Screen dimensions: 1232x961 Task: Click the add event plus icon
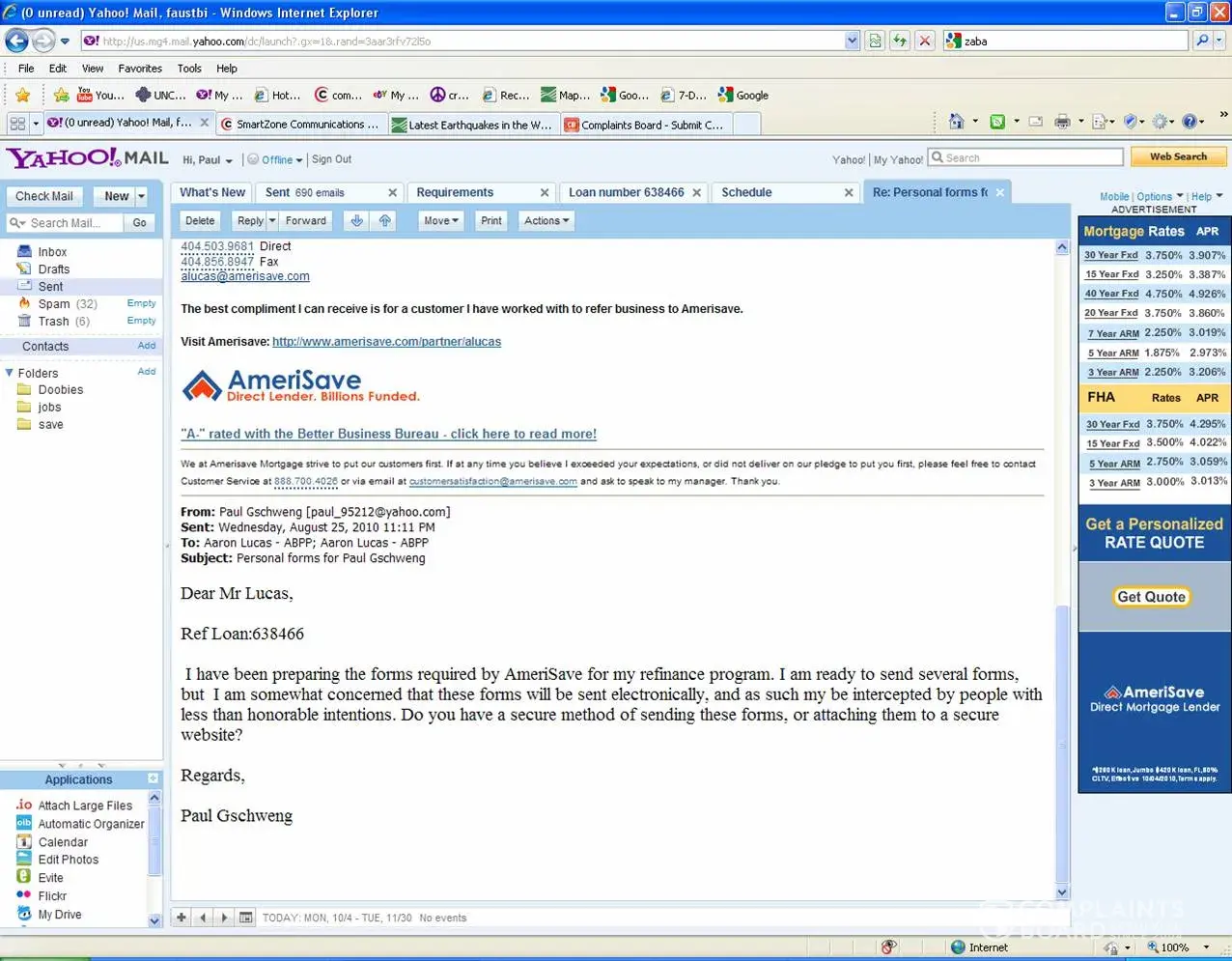click(182, 918)
